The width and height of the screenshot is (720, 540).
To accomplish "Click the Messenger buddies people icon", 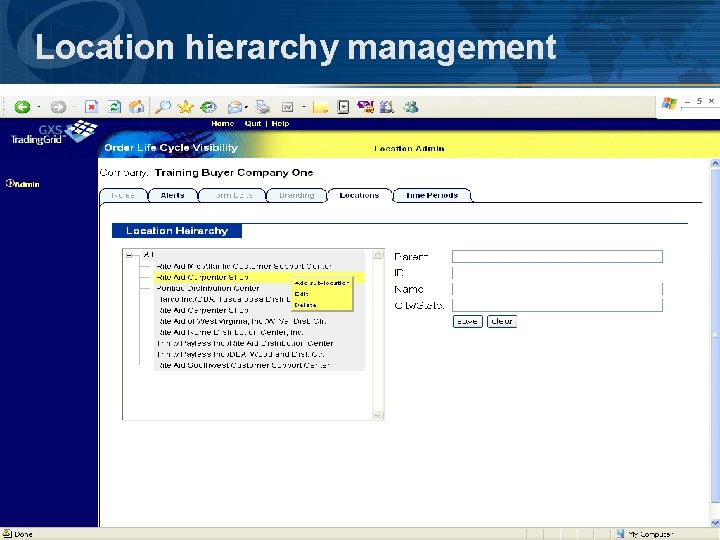I will pyautogui.click(x=411, y=107).
